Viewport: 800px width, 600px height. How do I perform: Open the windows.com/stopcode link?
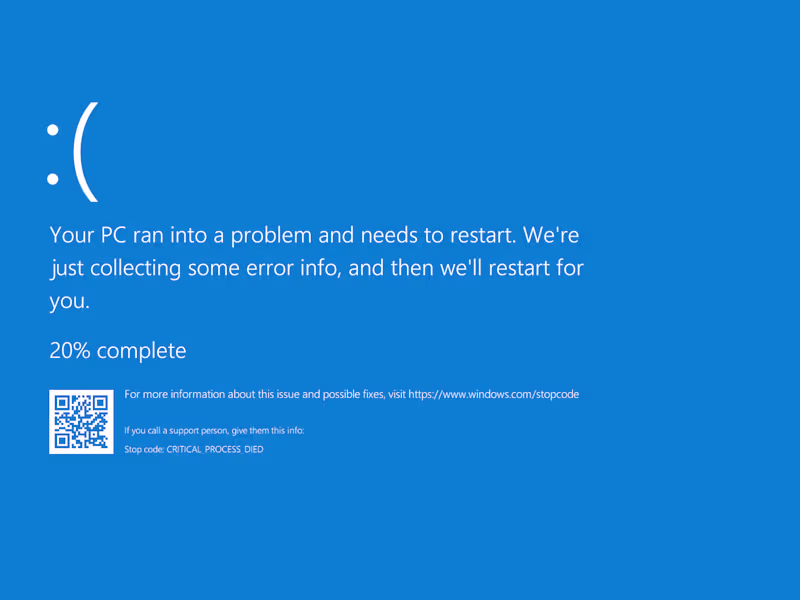click(x=494, y=395)
